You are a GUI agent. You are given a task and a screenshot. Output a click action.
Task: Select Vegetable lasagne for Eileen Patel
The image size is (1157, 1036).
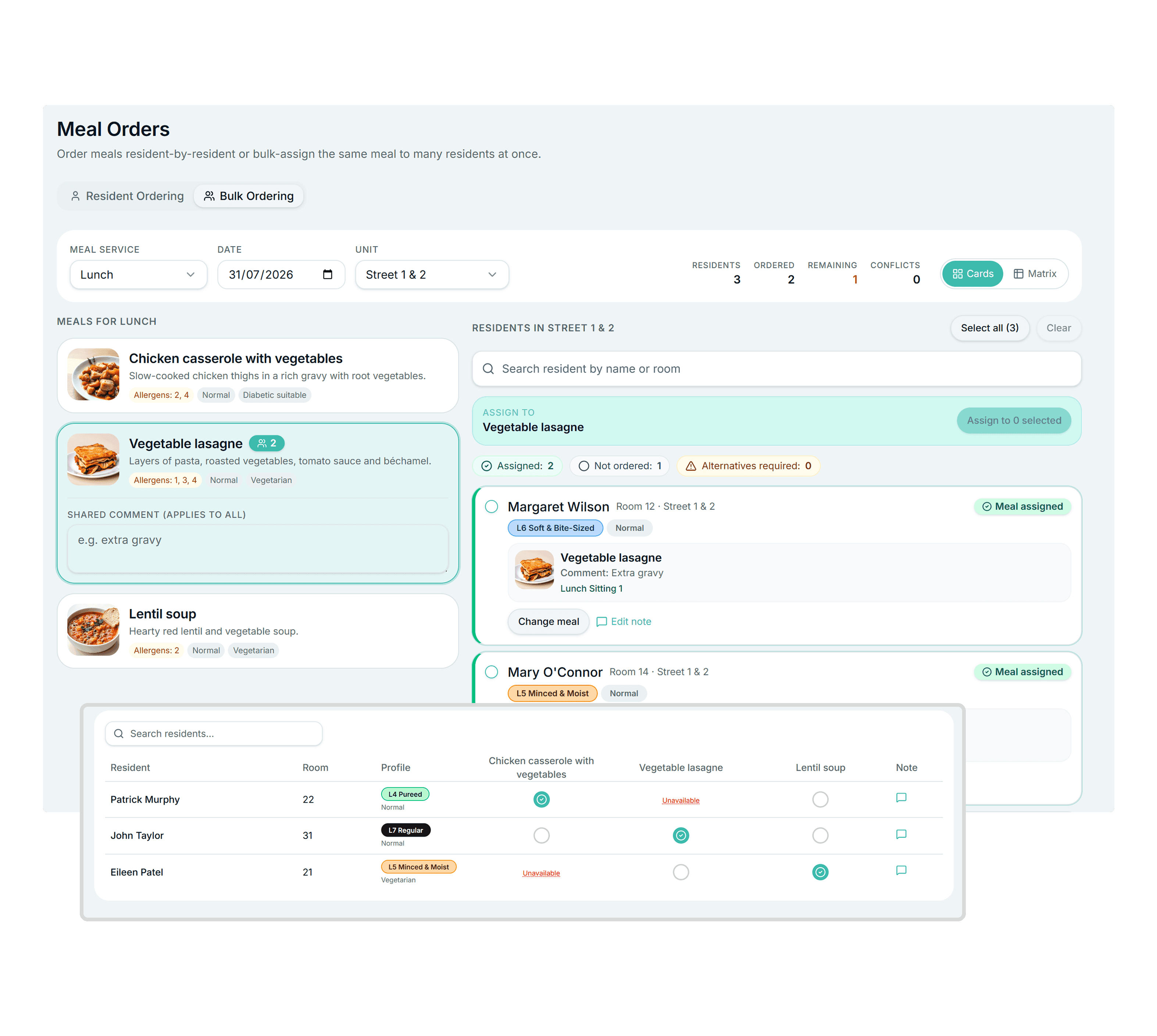(681, 872)
